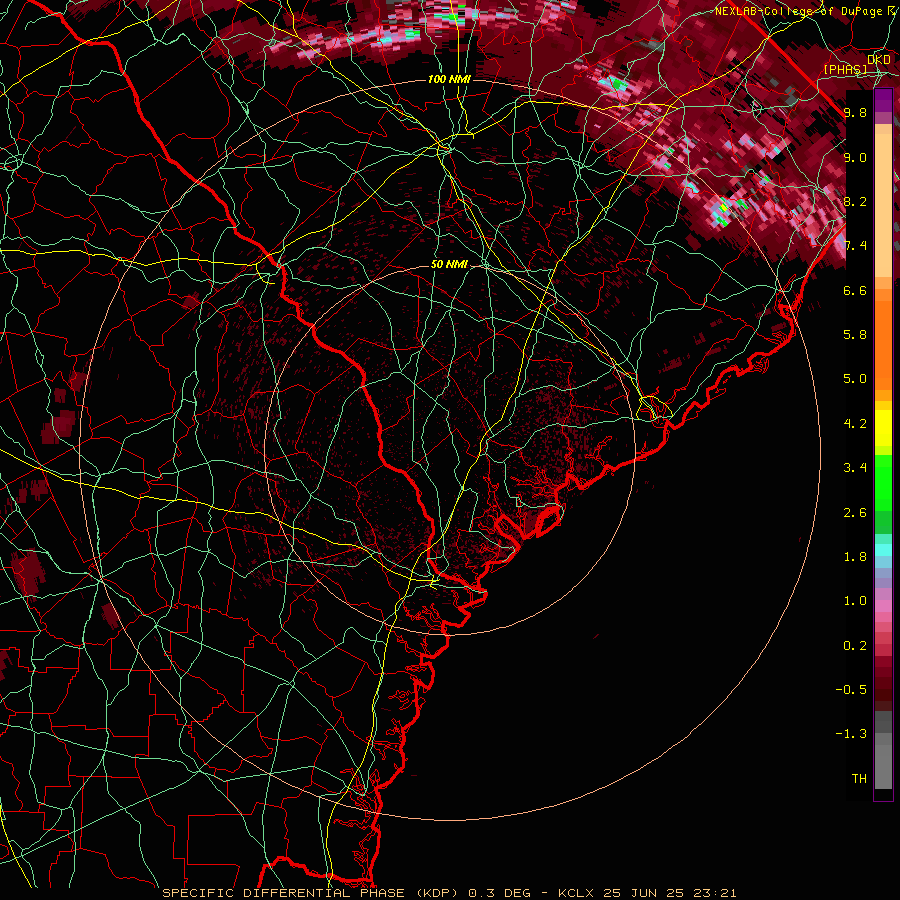Click the 5.8 value on the color scale
This screenshot has height=900, width=900.
[x=855, y=335]
